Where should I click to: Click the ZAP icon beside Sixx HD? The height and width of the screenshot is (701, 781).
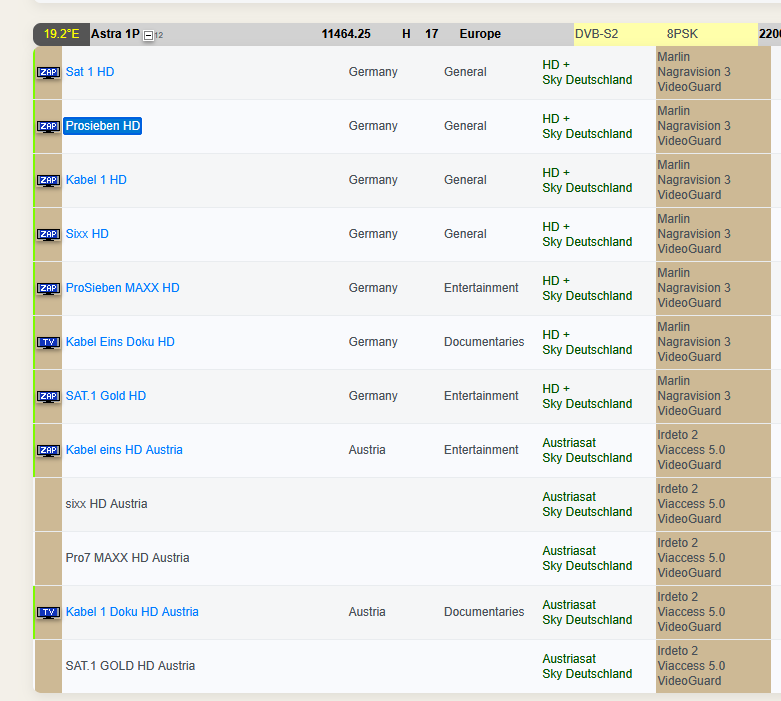click(48, 235)
